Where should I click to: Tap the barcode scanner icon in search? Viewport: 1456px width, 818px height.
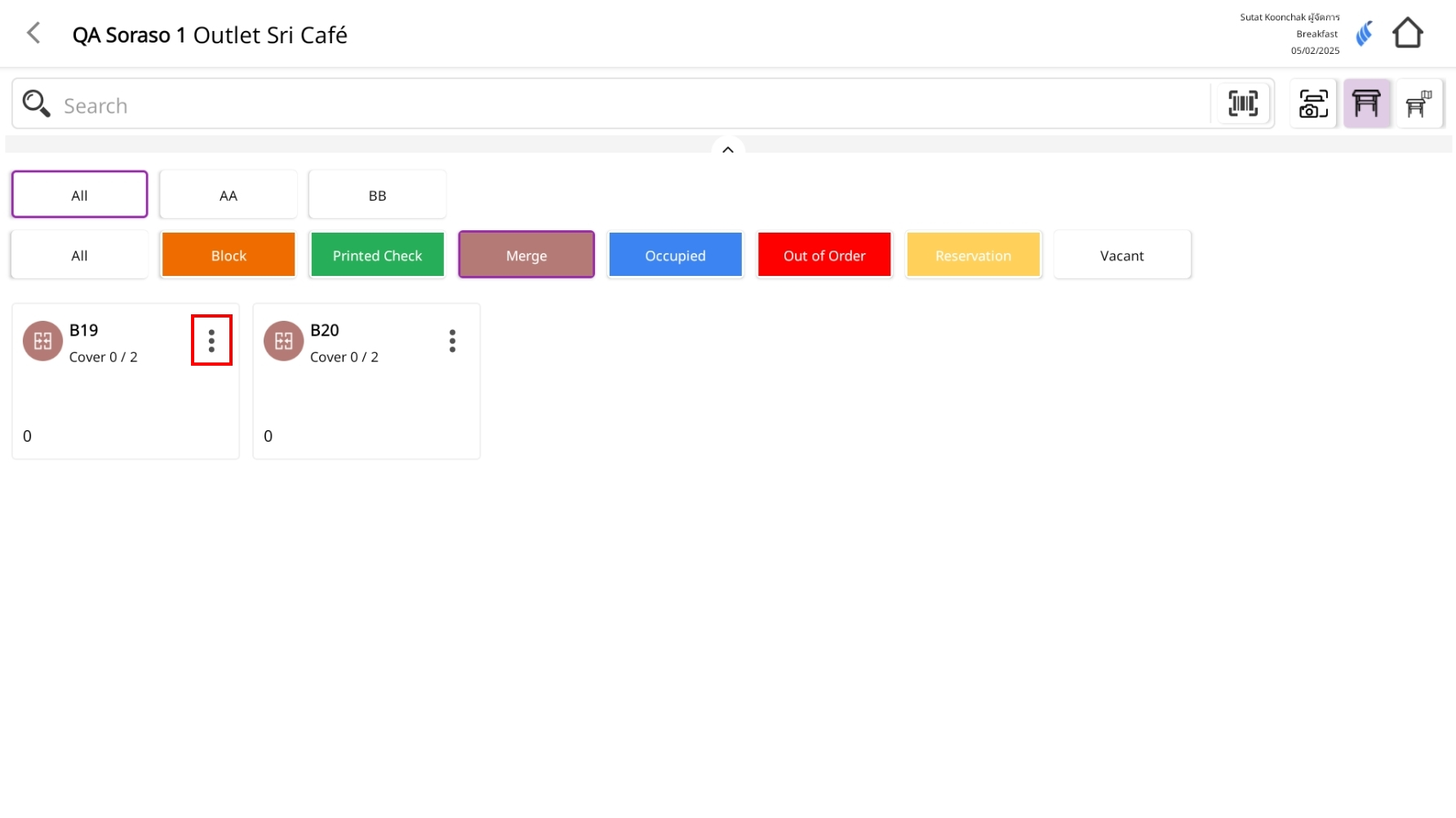[x=1242, y=104]
